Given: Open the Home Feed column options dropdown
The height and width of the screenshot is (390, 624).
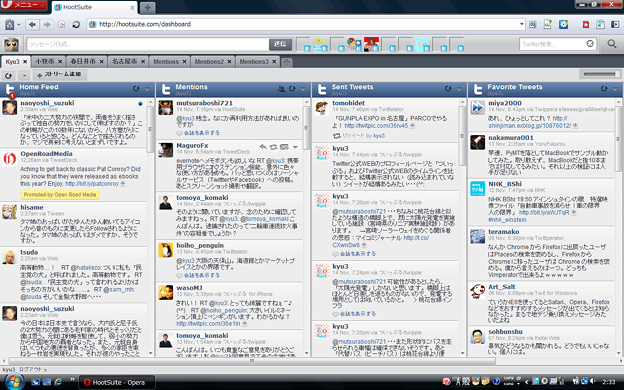Looking at the screenshot, I should 147,89.
